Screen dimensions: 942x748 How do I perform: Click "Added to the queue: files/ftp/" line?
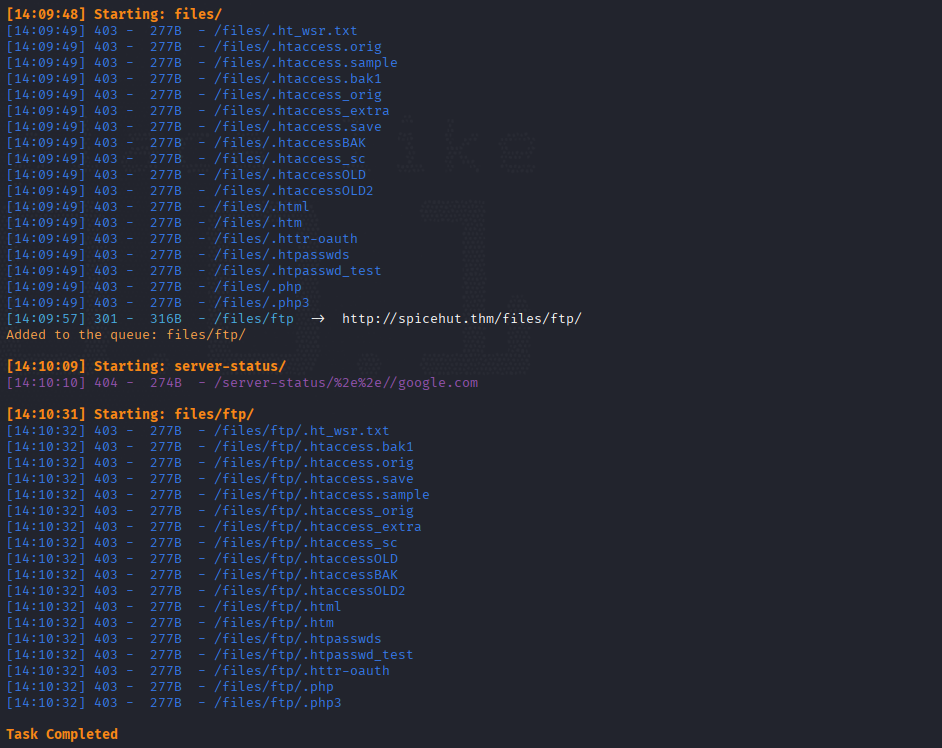(x=126, y=335)
